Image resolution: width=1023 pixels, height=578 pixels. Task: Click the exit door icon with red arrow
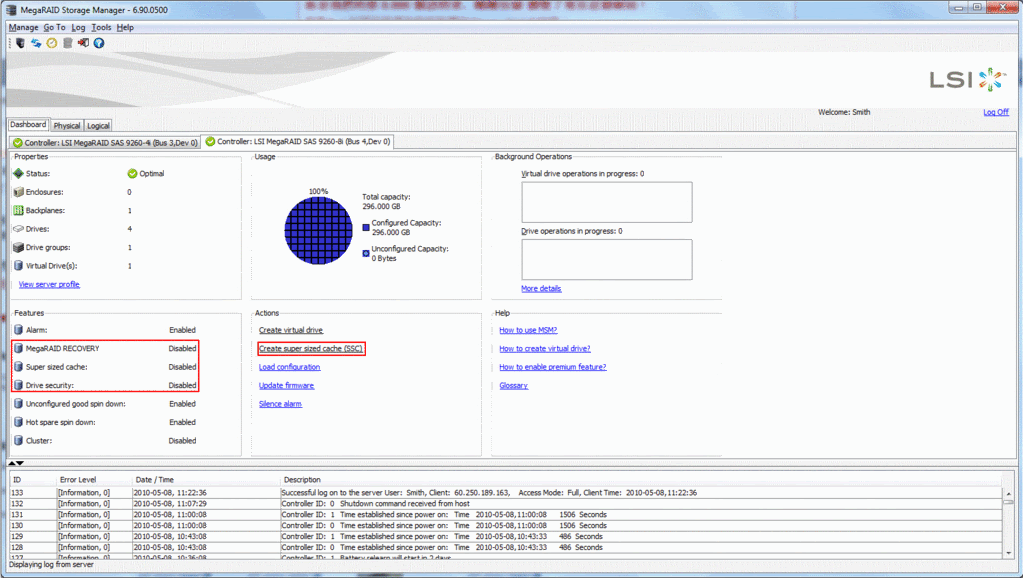point(83,43)
